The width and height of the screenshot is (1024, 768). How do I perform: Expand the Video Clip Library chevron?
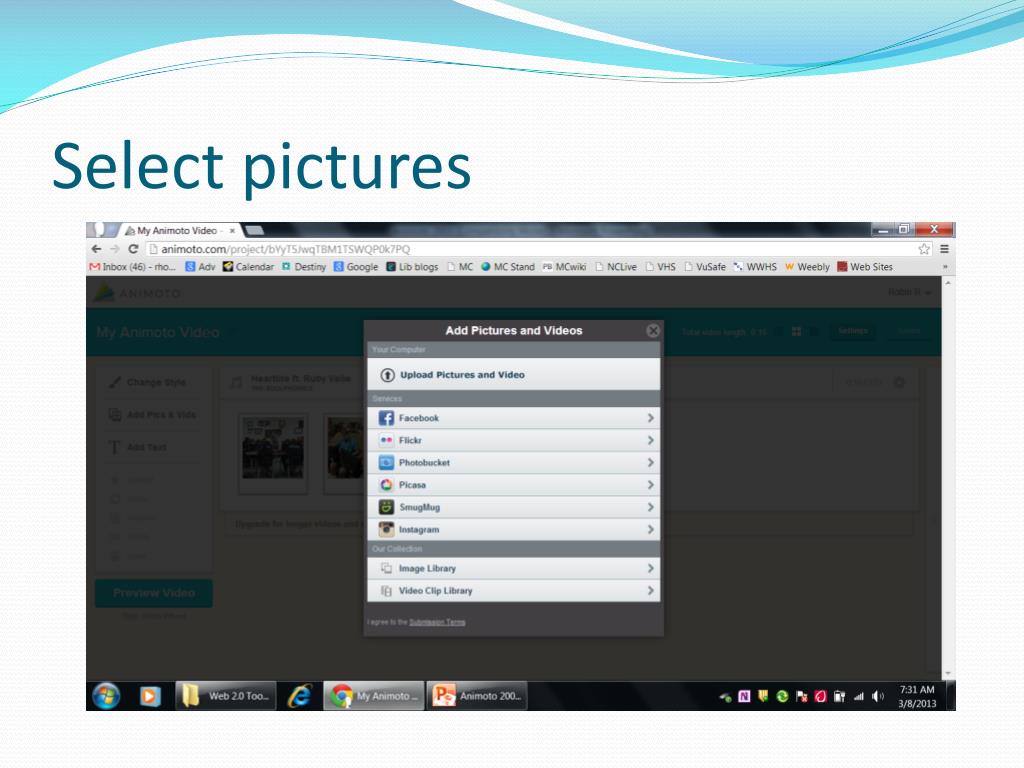point(650,590)
